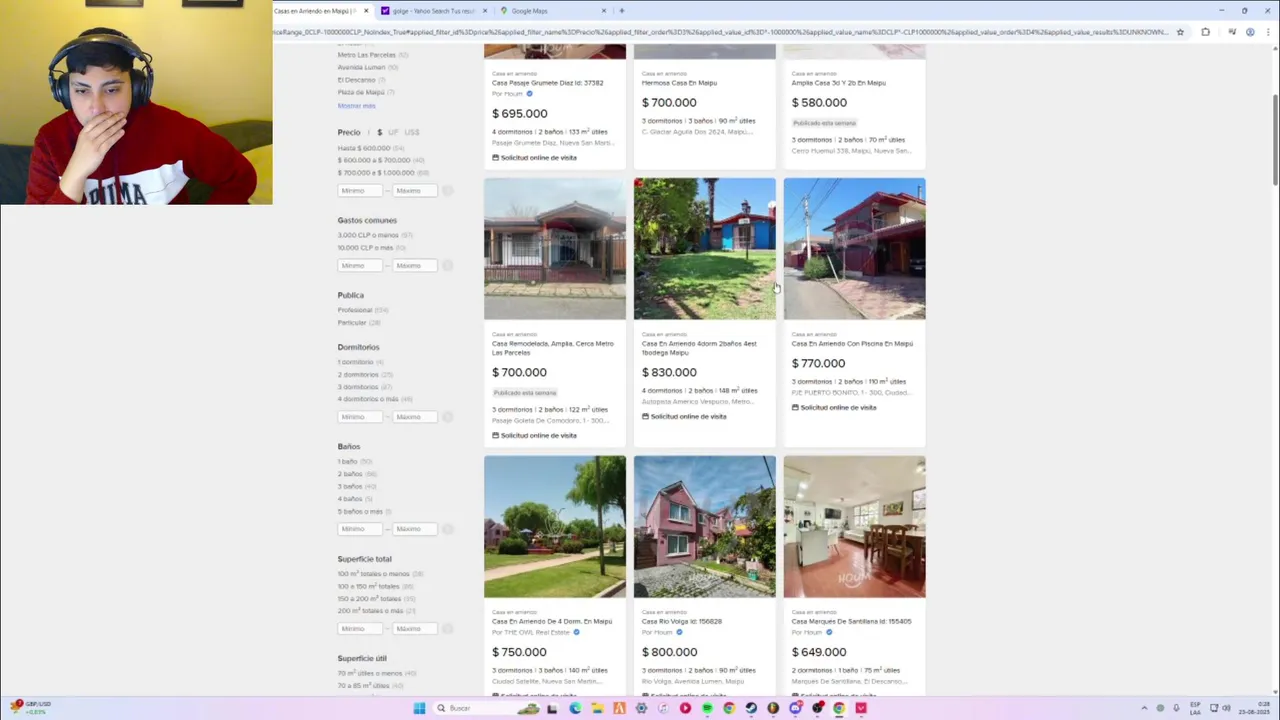Filter listings published by Particular
Viewport: 1280px width, 720px height.
pyautogui.click(x=352, y=322)
